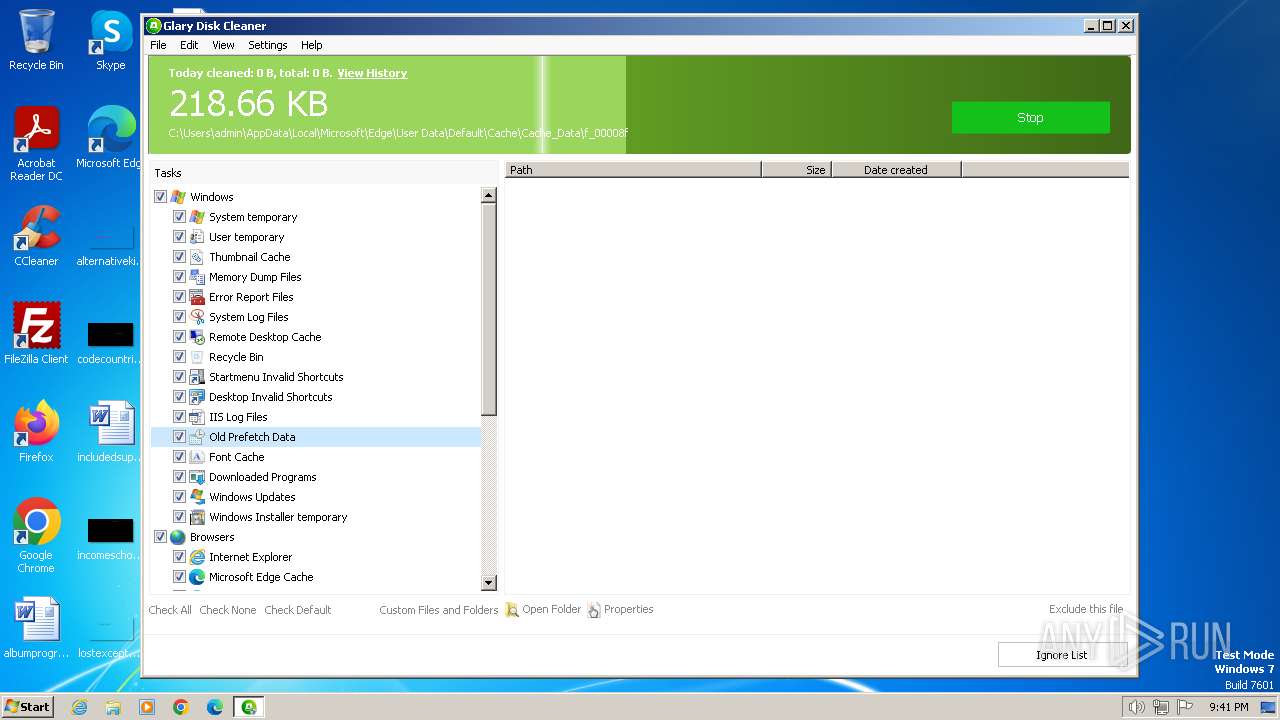Click the volume icon in system tray

[1136, 707]
